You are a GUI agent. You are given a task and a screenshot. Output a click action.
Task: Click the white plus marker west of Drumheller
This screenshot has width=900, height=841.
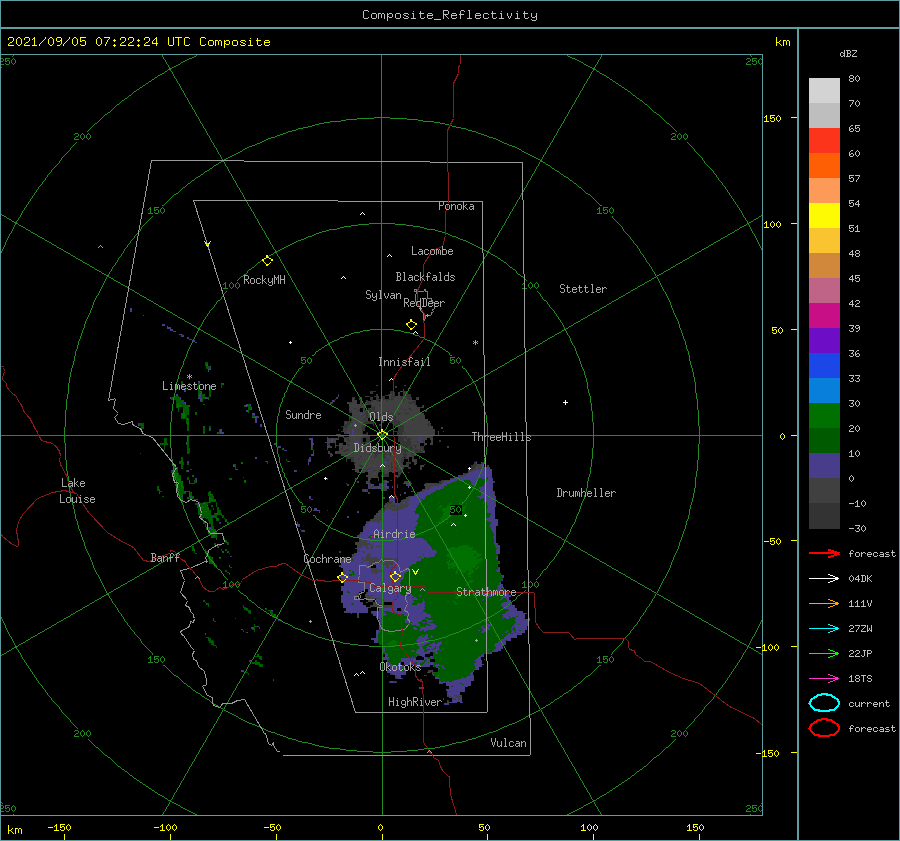pos(565,402)
